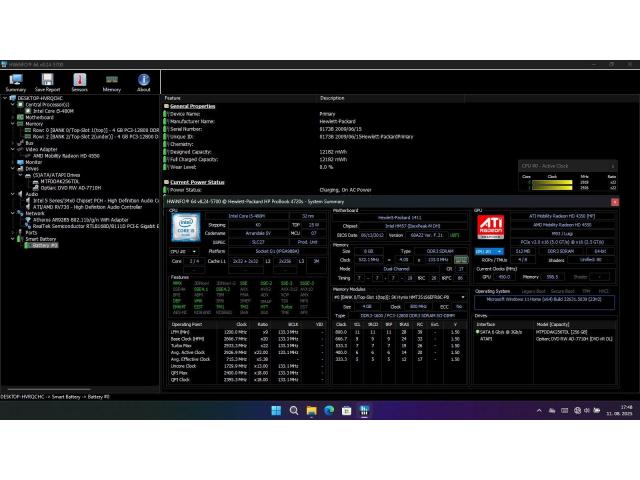Close the CPU #0 Active Clock panel
The image size is (640, 480).
[x=612, y=166]
